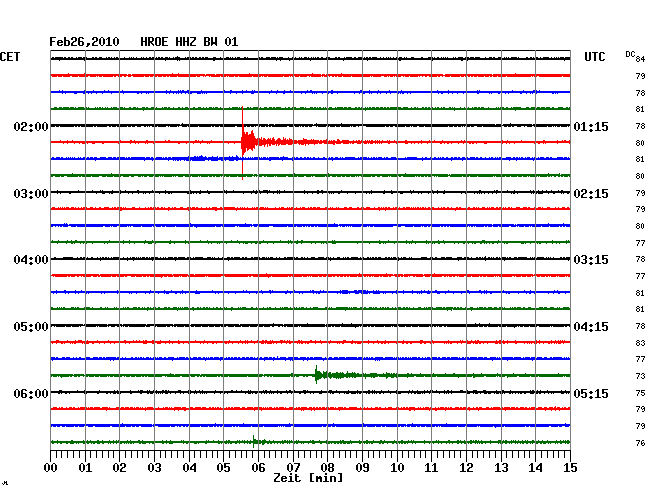Screen dimensions: 650x494
Task: Click the 11 minute axis label
Action: (431, 467)
